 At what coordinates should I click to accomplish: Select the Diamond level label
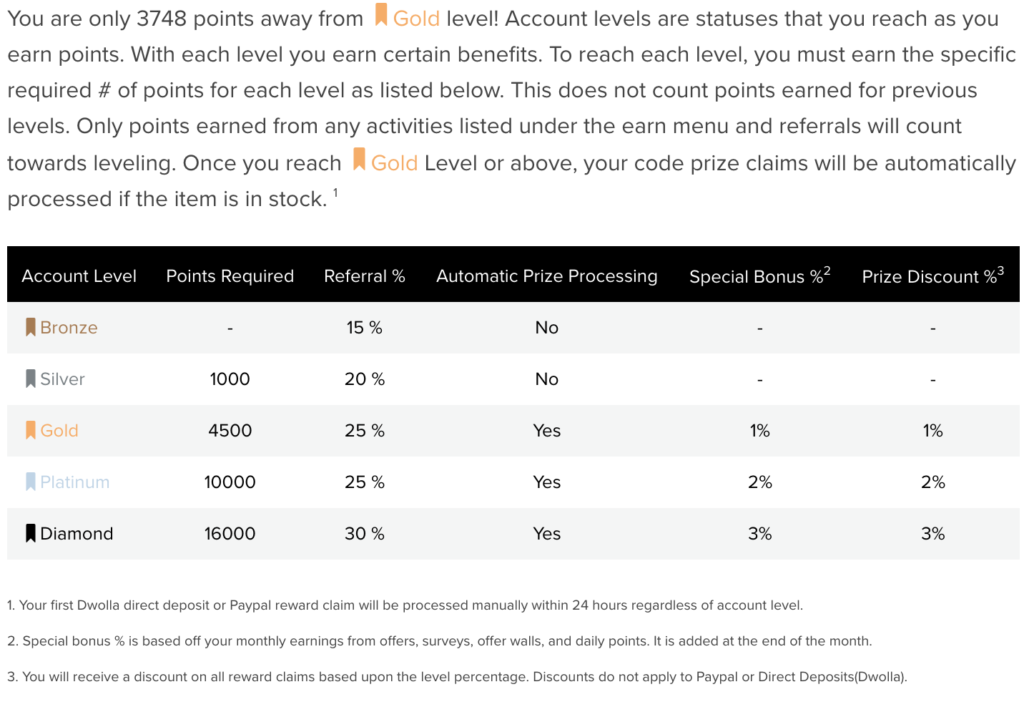[x=76, y=533]
